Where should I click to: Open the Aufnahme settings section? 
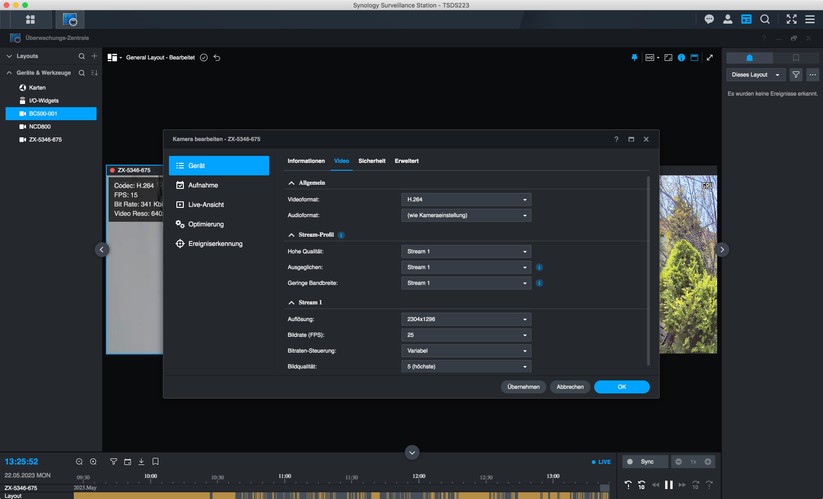coord(203,185)
